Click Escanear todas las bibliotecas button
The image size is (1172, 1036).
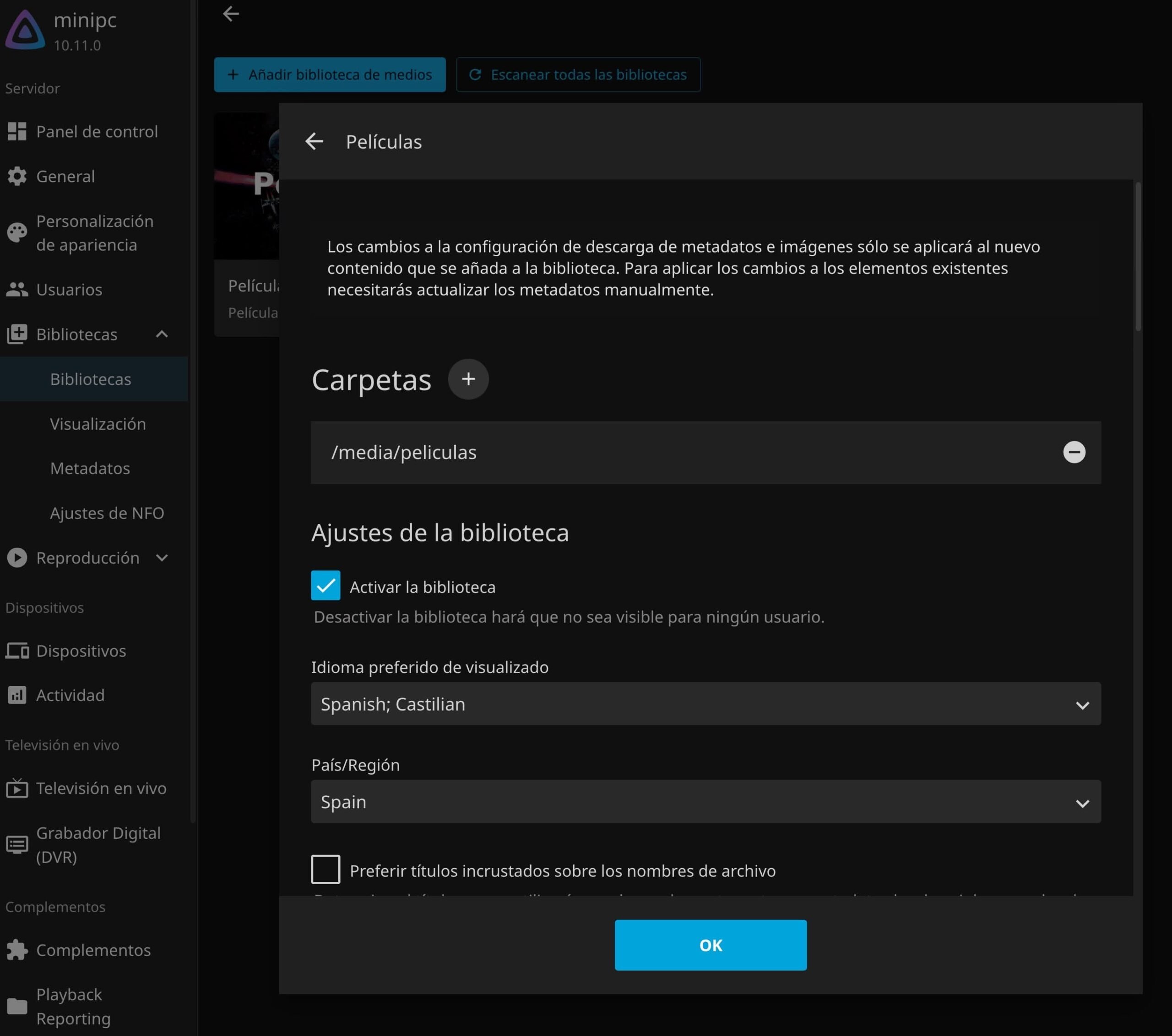[578, 75]
